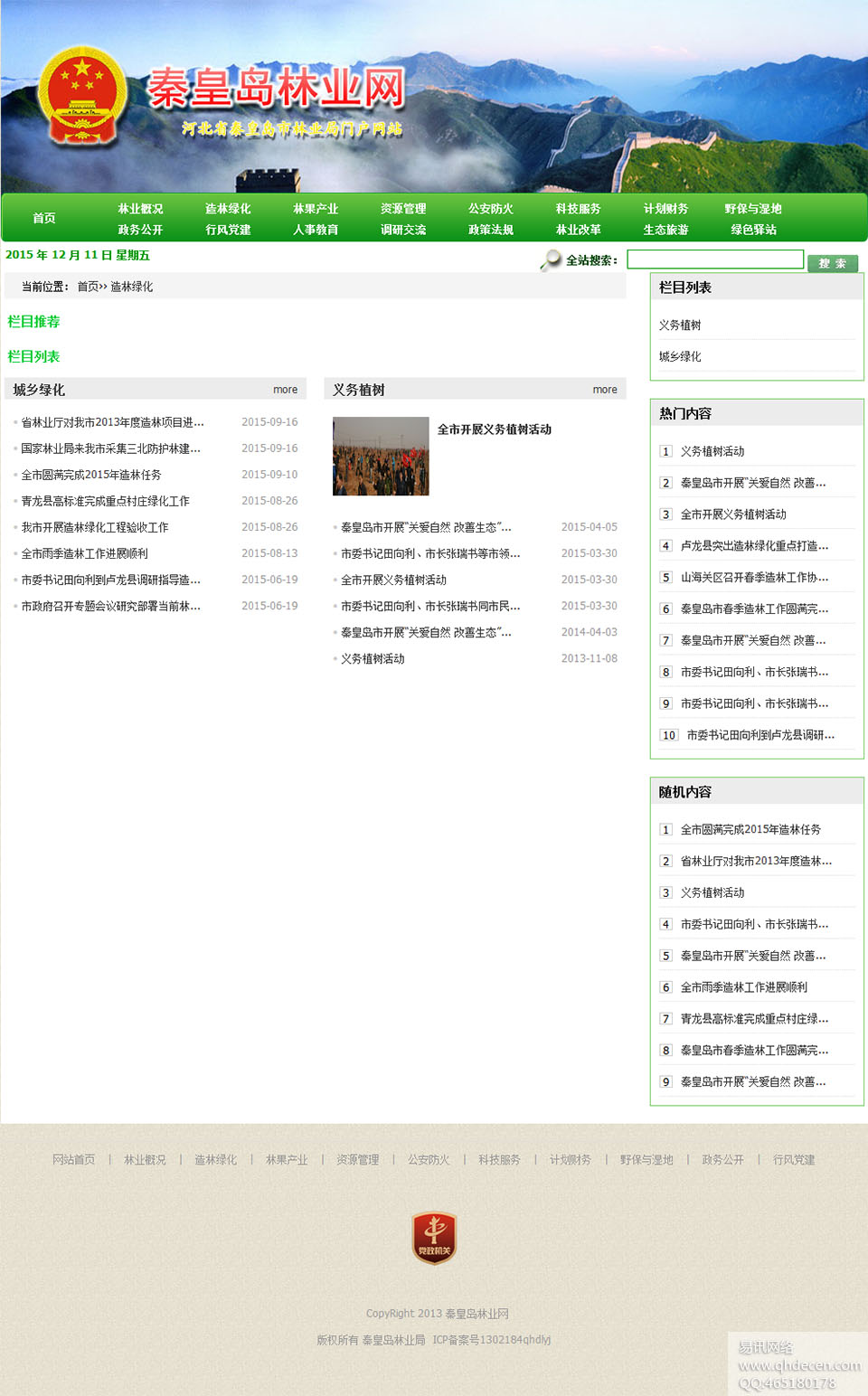
Task: Click footer link 林业概况
Action: (145, 1160)
